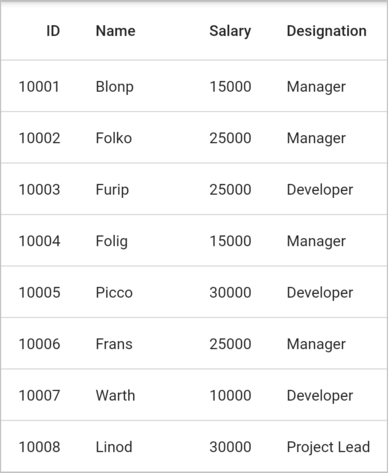Screen dimensions: 388x473
Task: Click the salary cell 10000
Action: coord(230,396)
